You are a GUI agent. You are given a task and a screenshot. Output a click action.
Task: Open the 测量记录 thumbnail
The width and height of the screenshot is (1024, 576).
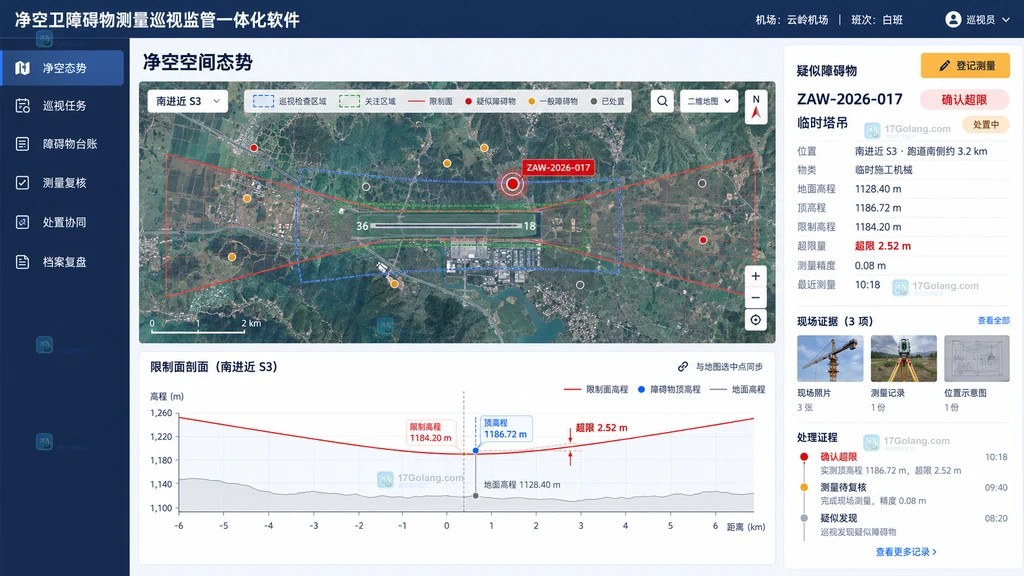coord(904,359)
